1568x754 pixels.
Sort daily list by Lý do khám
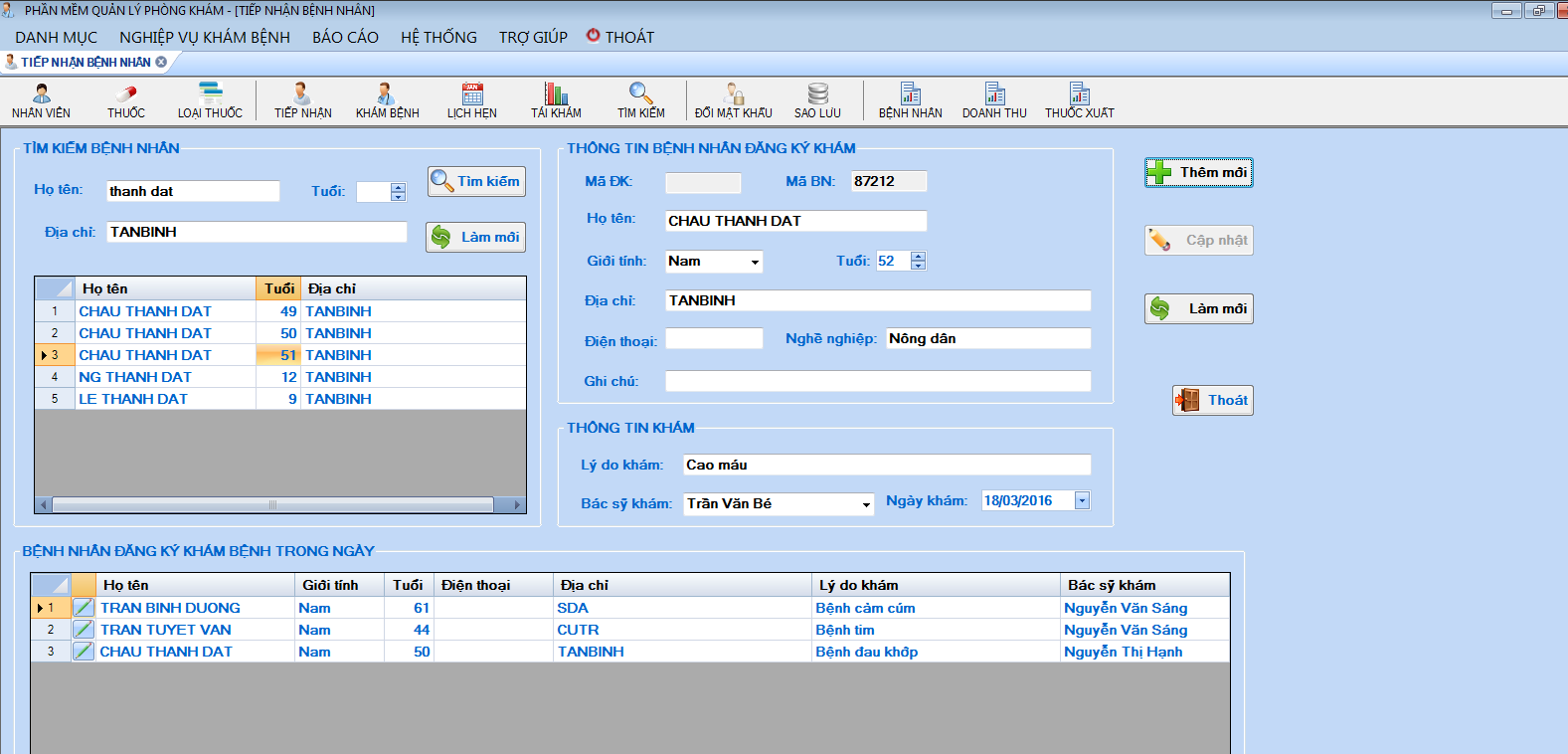coord(936,585)
